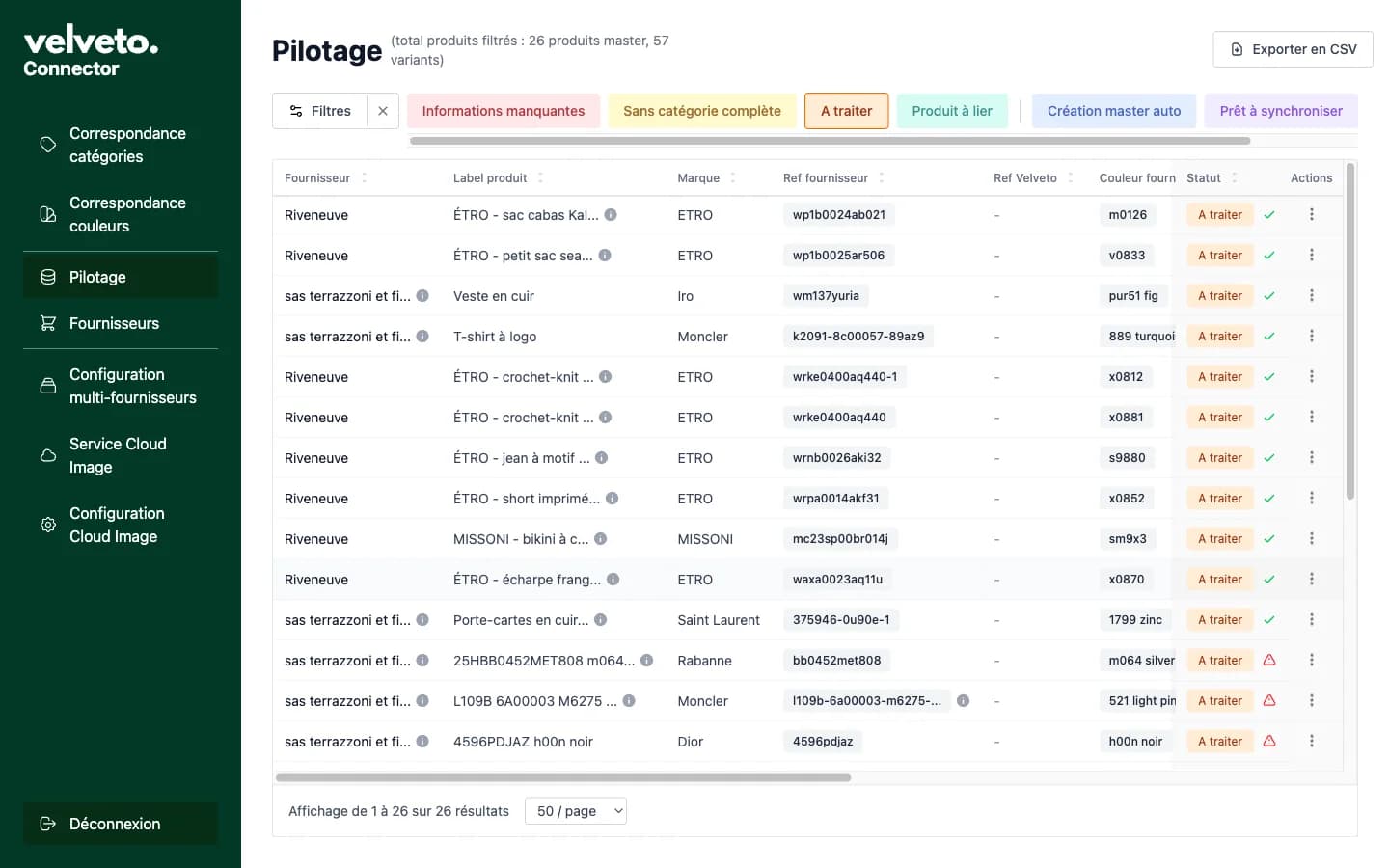The height and width of the screenshot is (868, 1389).
Task: Click info icon beside Porte-cartes en cuir label
Action: [600, 619]
